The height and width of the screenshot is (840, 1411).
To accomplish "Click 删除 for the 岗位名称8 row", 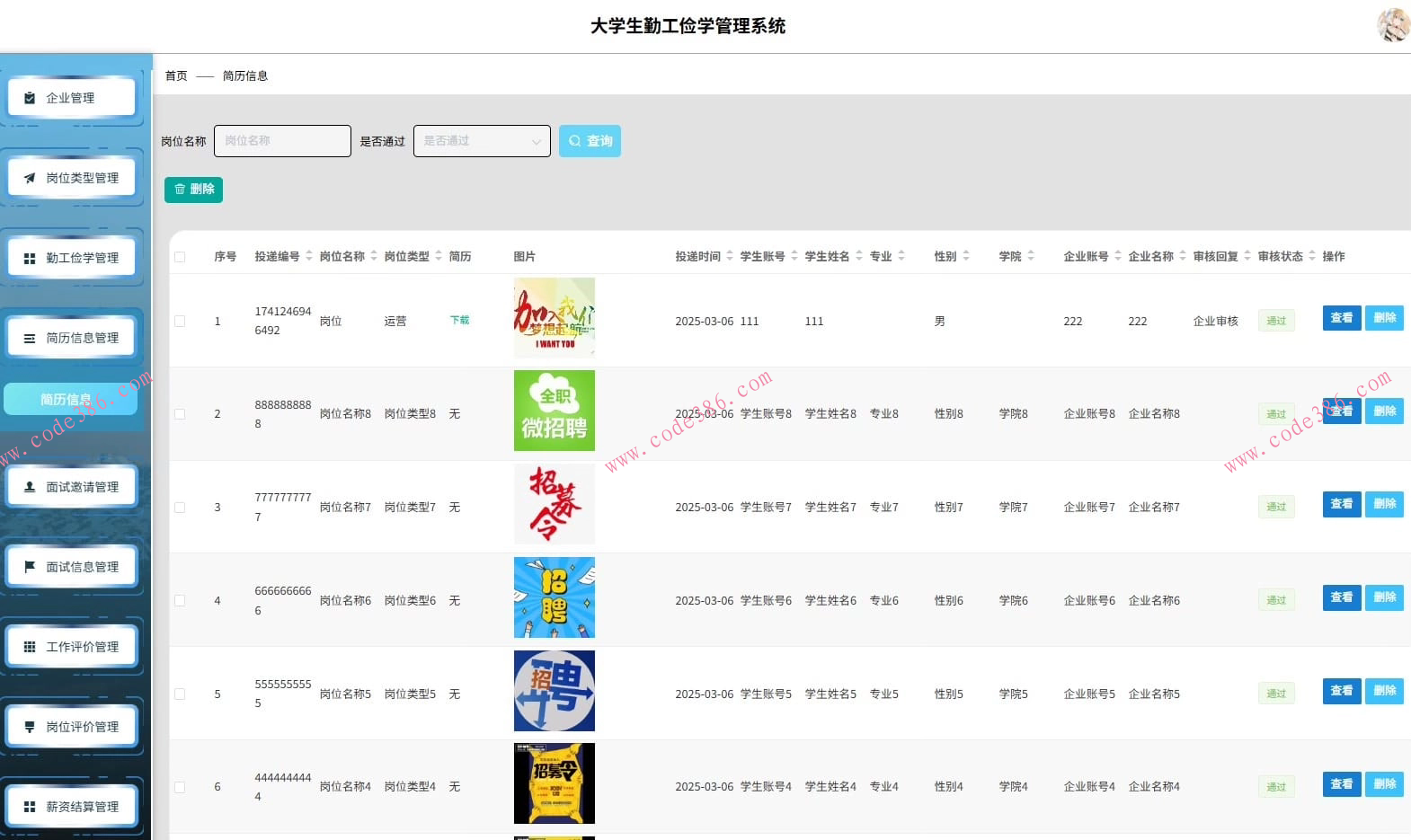I will (1384, 411).
